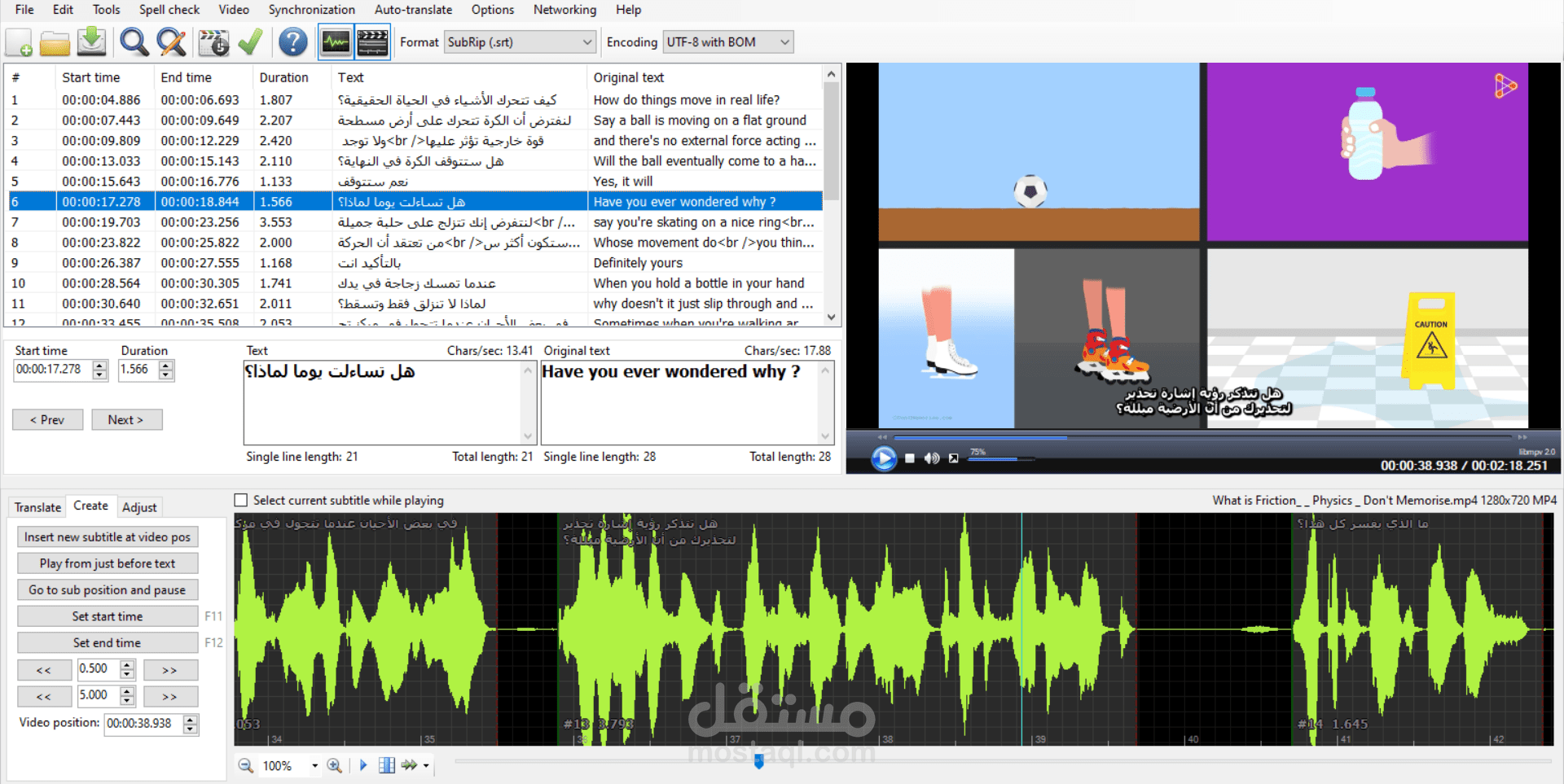
Task: Switch to the Translate tab
Action: [x=37, y=507]
